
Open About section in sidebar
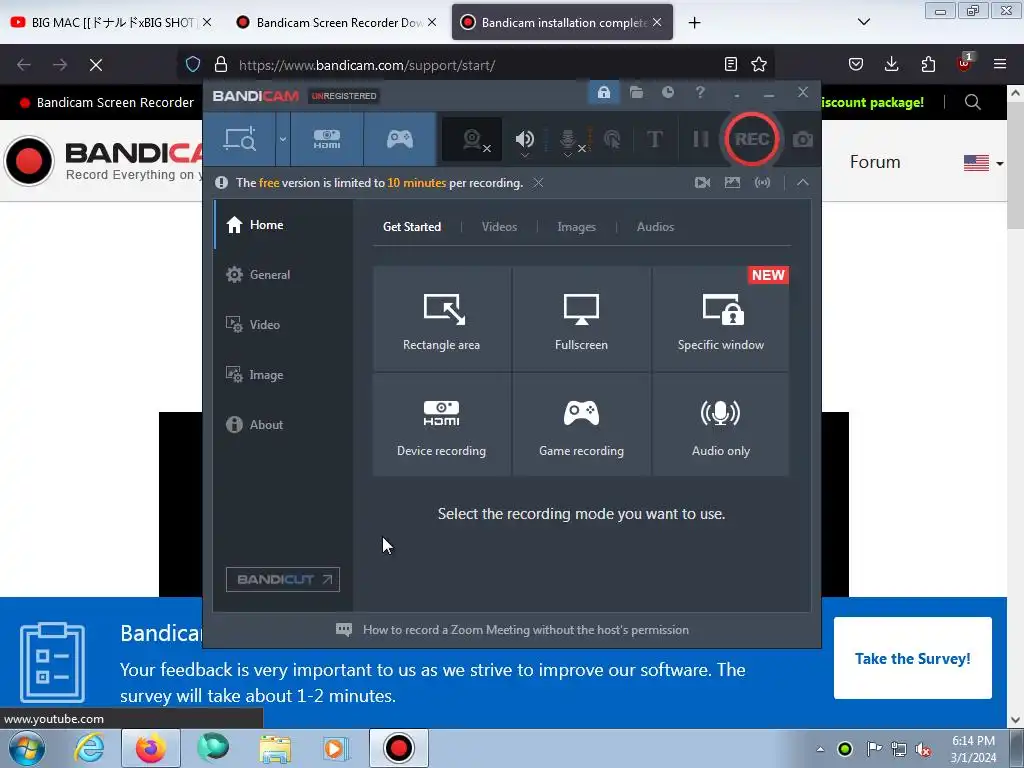click(283, 424)
